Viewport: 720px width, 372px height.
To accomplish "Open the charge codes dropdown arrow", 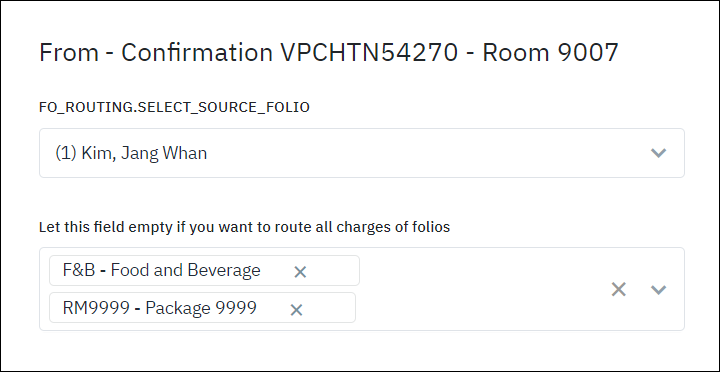I will click(x=658, y=289).
